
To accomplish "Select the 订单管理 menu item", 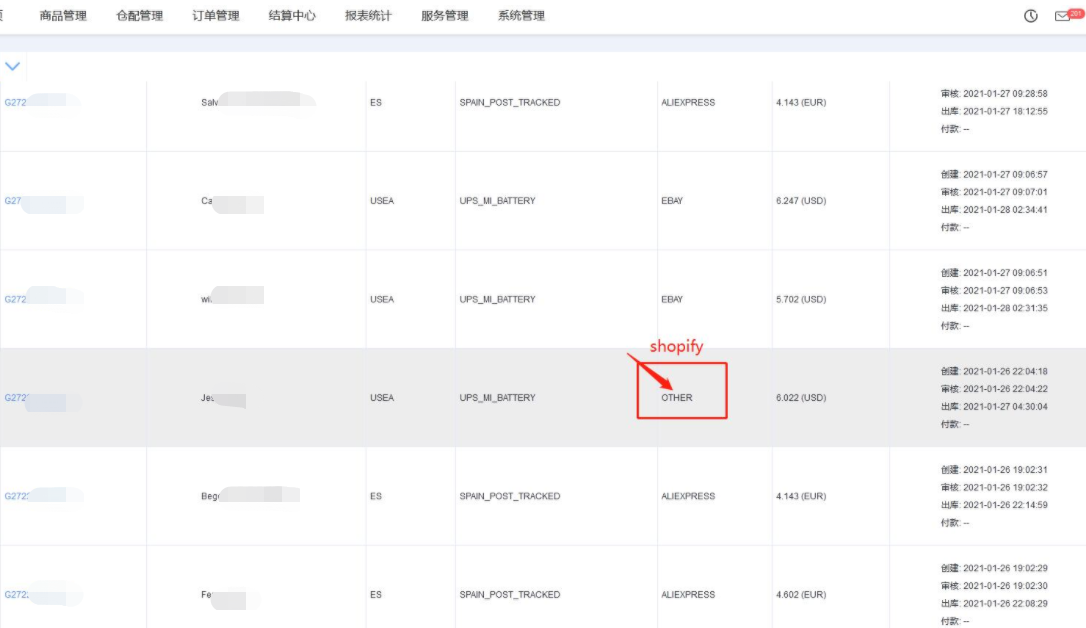I will pyautogui.click(x=216, y=16).
